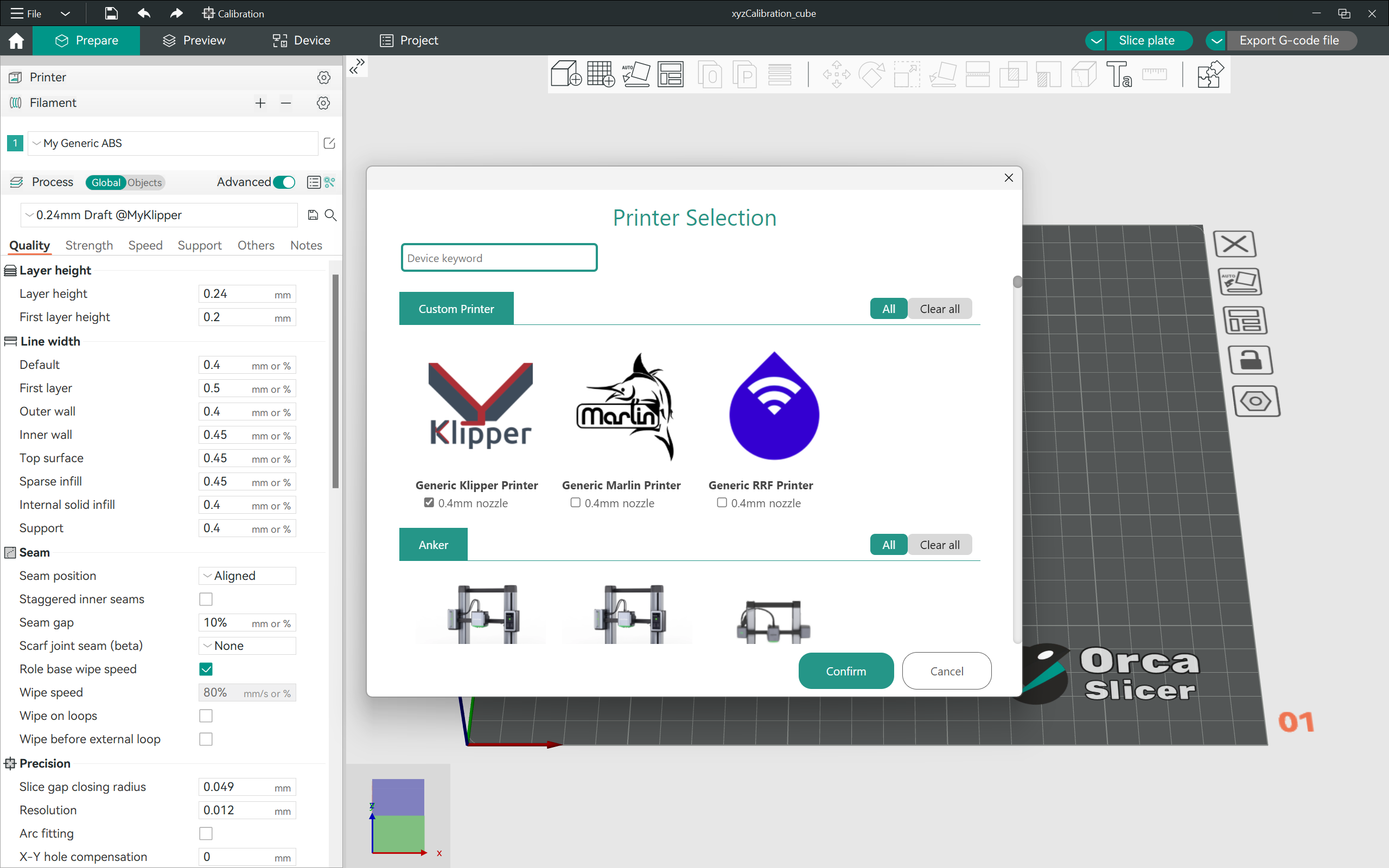Check Generic RRF 0.4mm nozzle checkbox
1389x868 pixels.
tap(722, 503)
